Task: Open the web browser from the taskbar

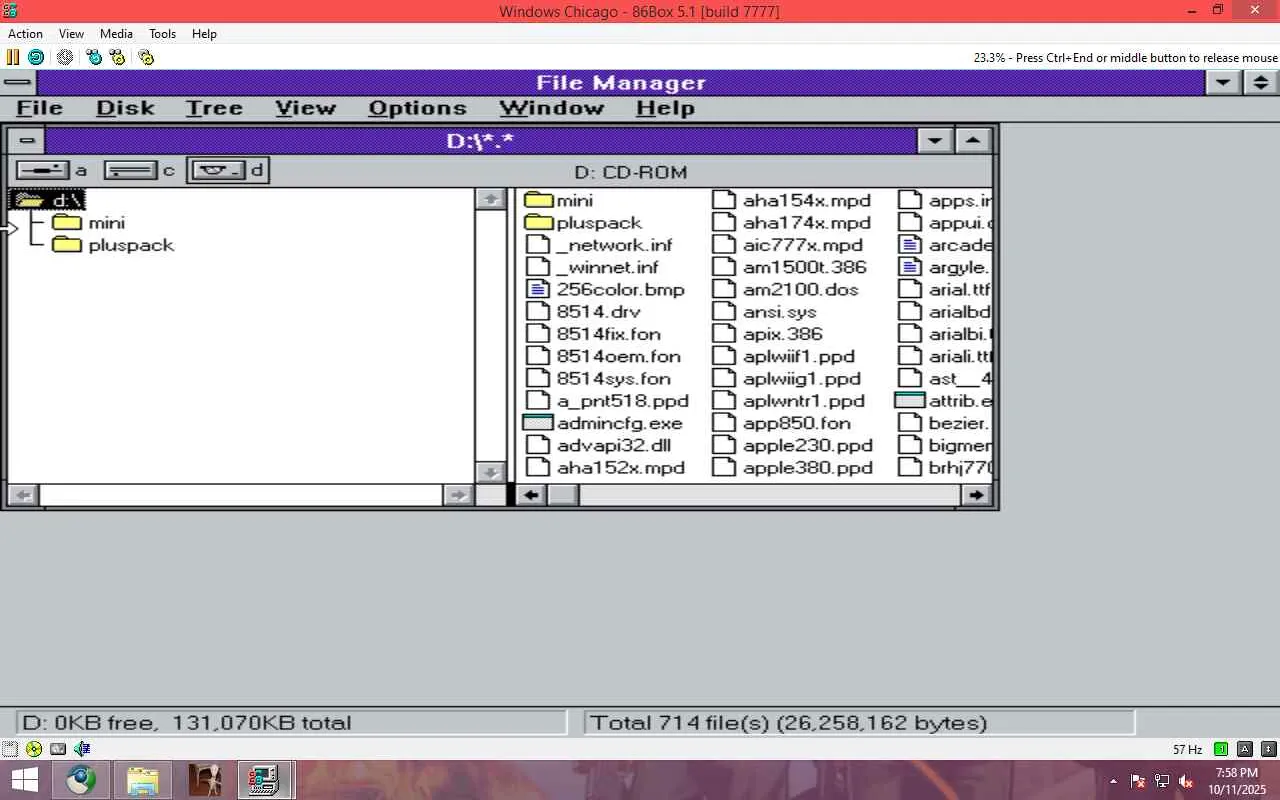Action: pos(82,780)
